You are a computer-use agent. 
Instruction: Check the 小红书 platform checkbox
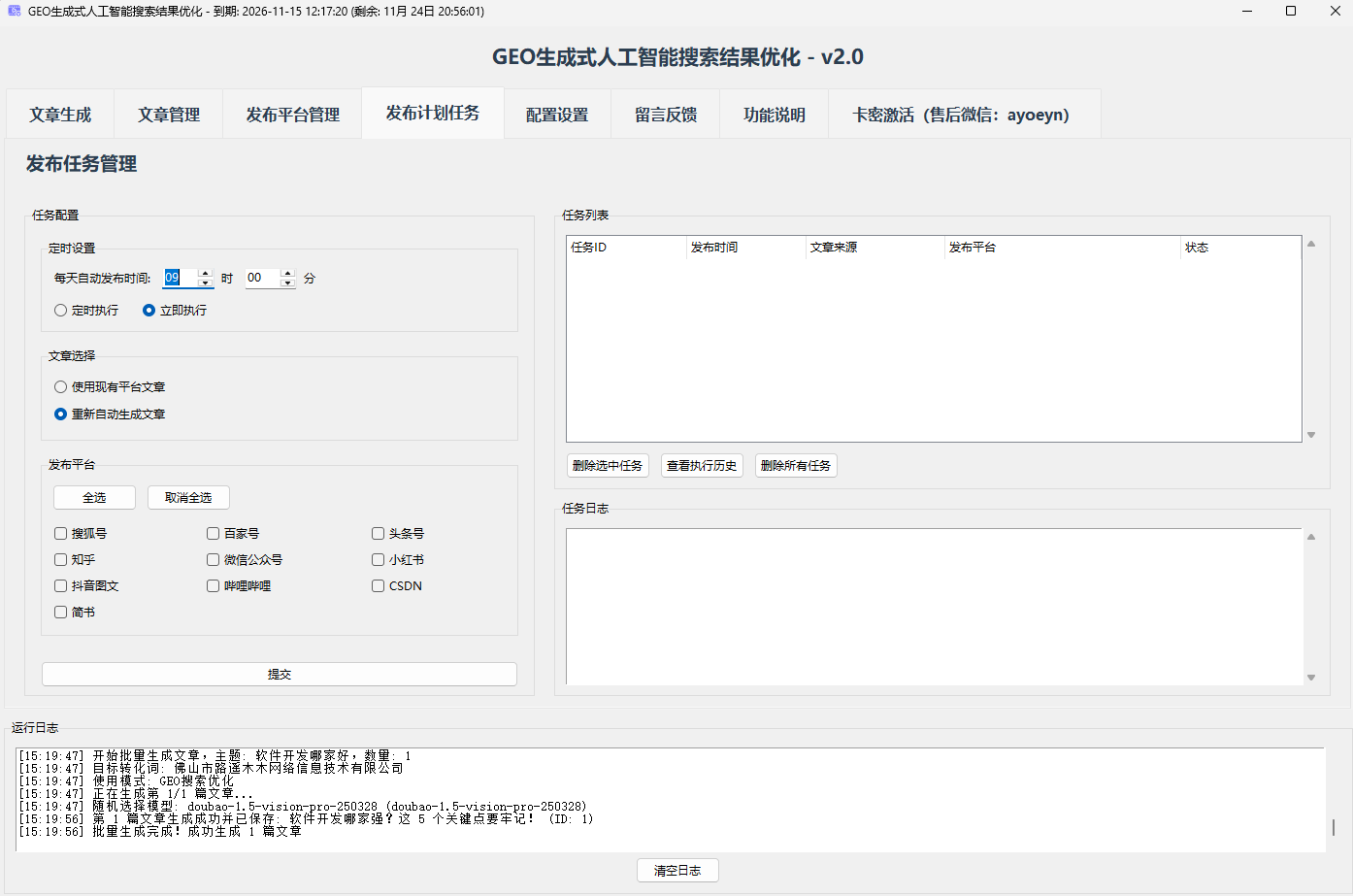[x=378, y=559]
